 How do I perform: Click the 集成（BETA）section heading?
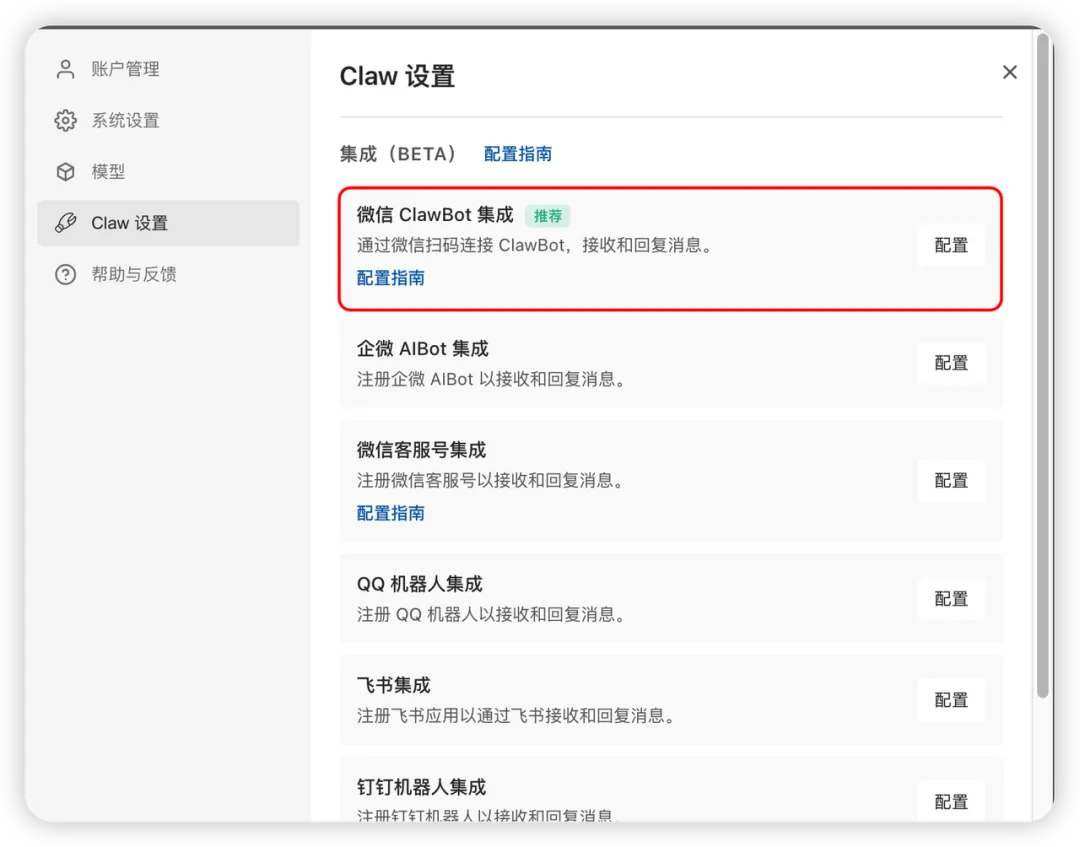pyautogui.click(x=399, y=154)
